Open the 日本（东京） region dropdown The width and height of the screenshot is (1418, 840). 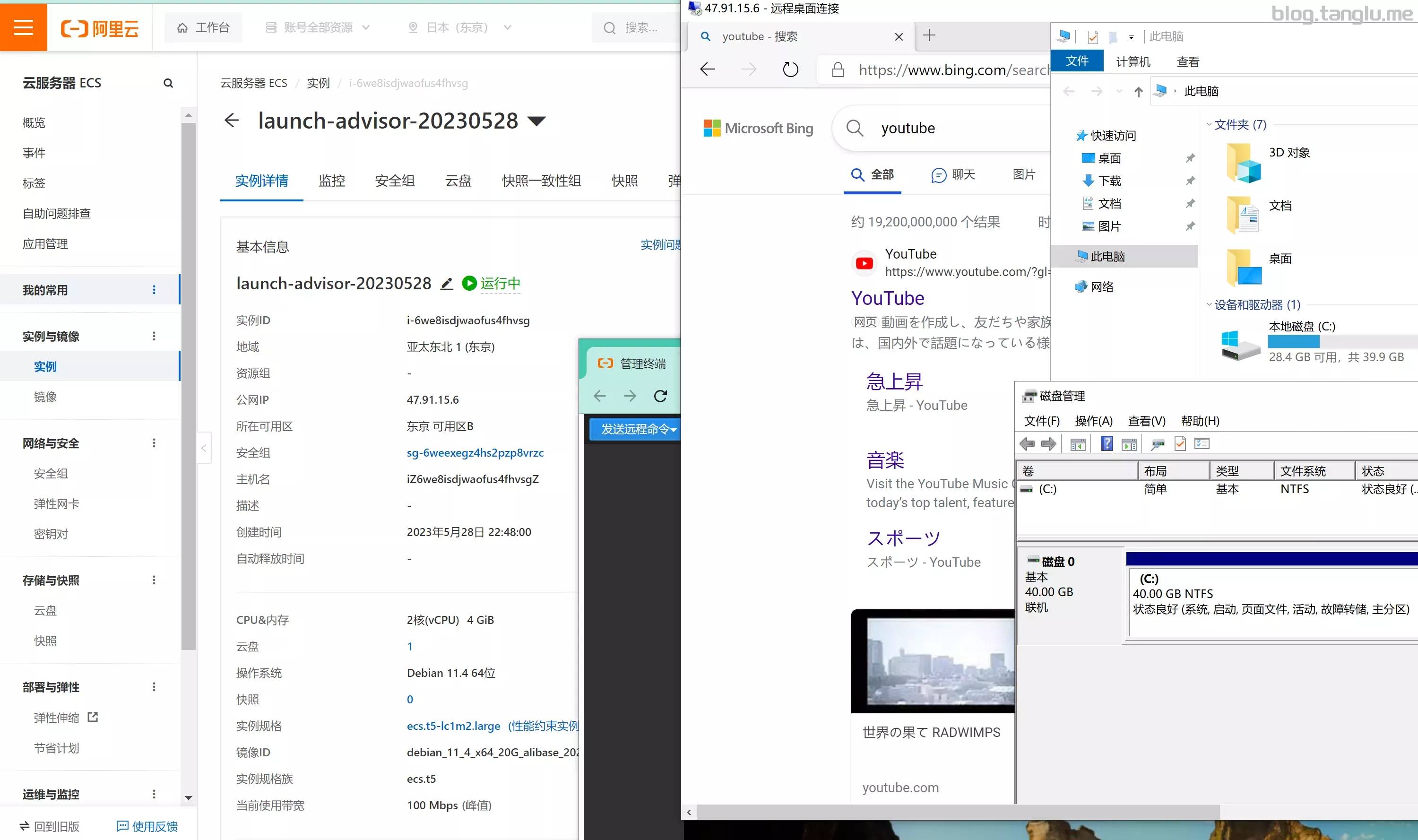(459, 27)
